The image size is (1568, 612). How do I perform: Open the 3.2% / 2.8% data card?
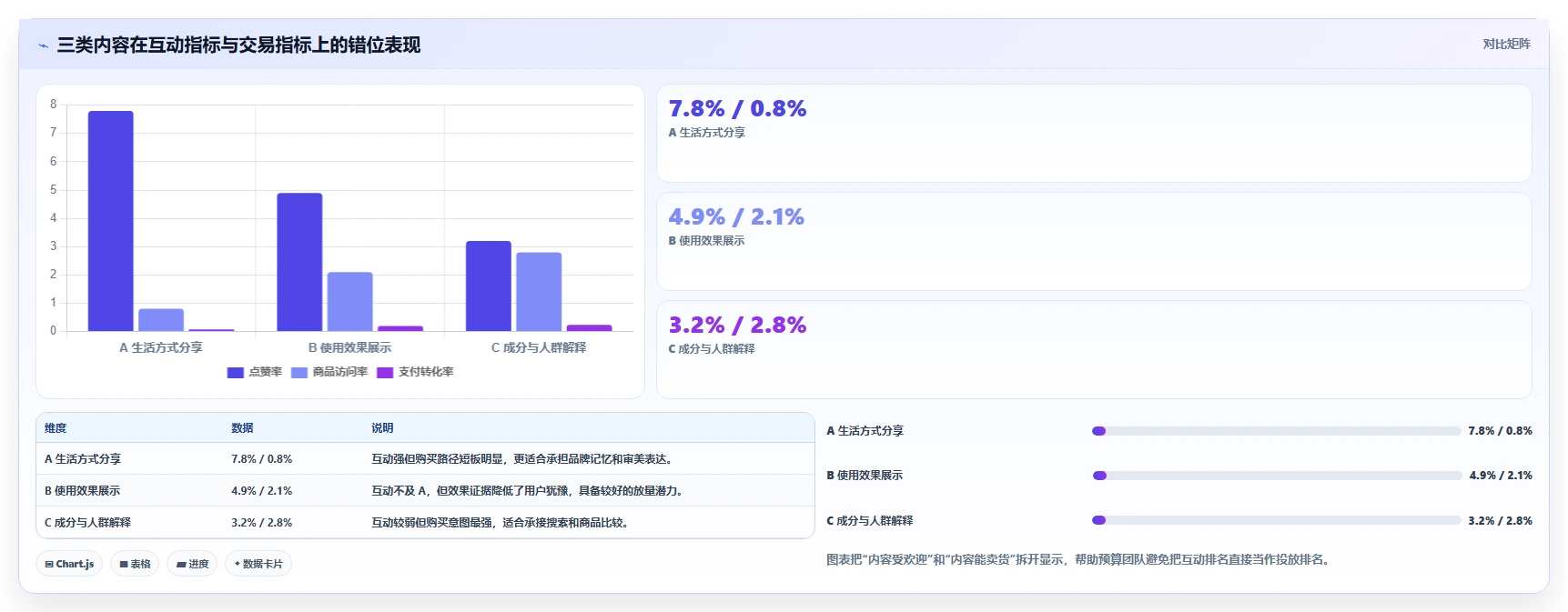[x=1094, y=350]
